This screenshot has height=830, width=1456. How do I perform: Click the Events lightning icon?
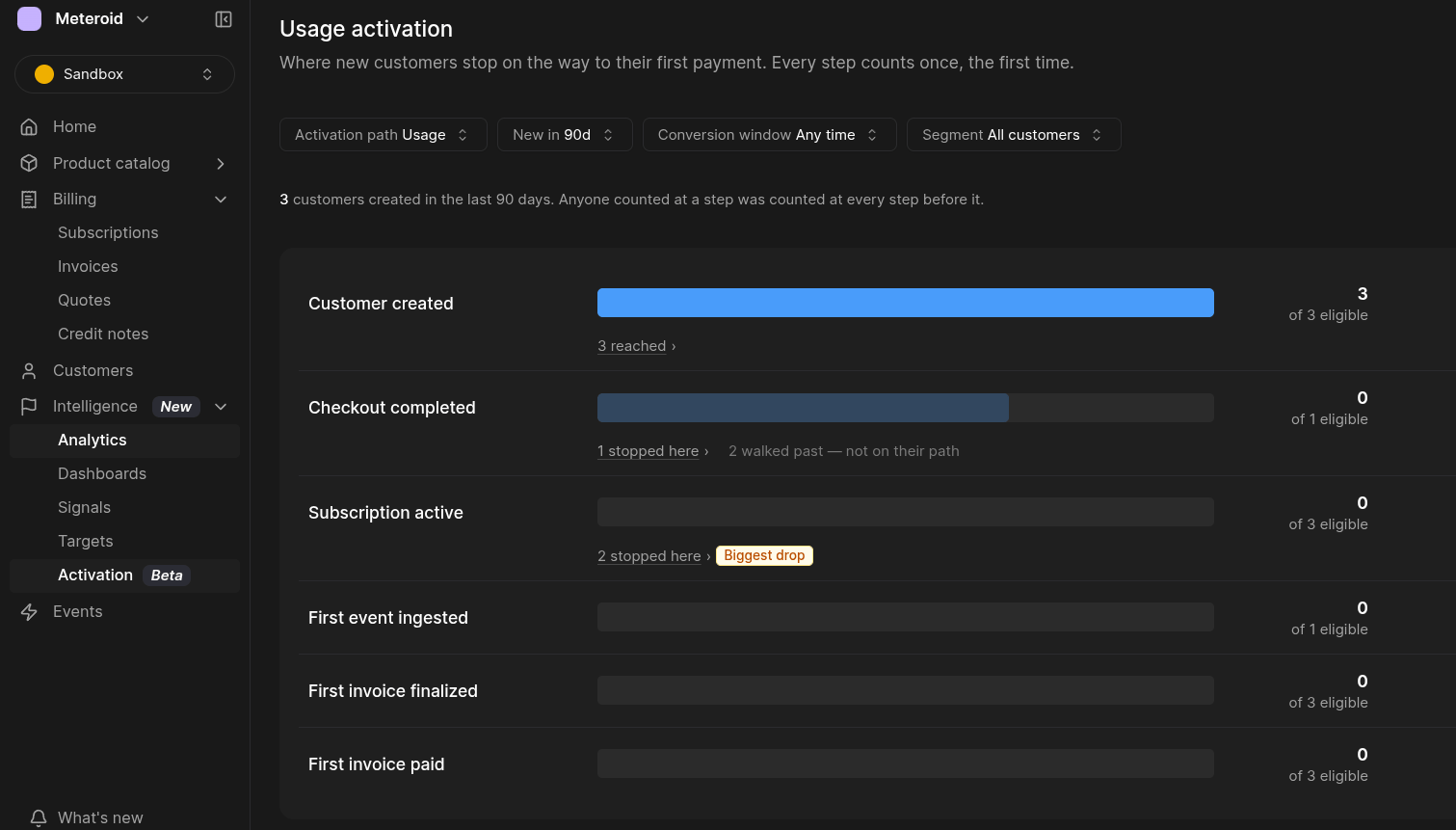coord(29,612)
